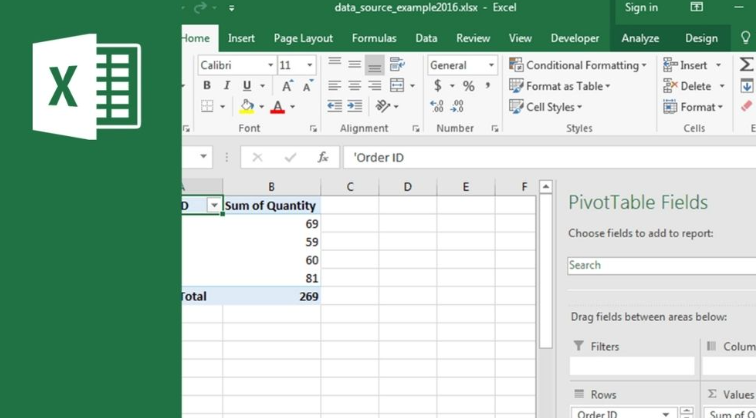Click the PivotTable fields Search box
The image size is (756, 418).
(x=662, y=266)
